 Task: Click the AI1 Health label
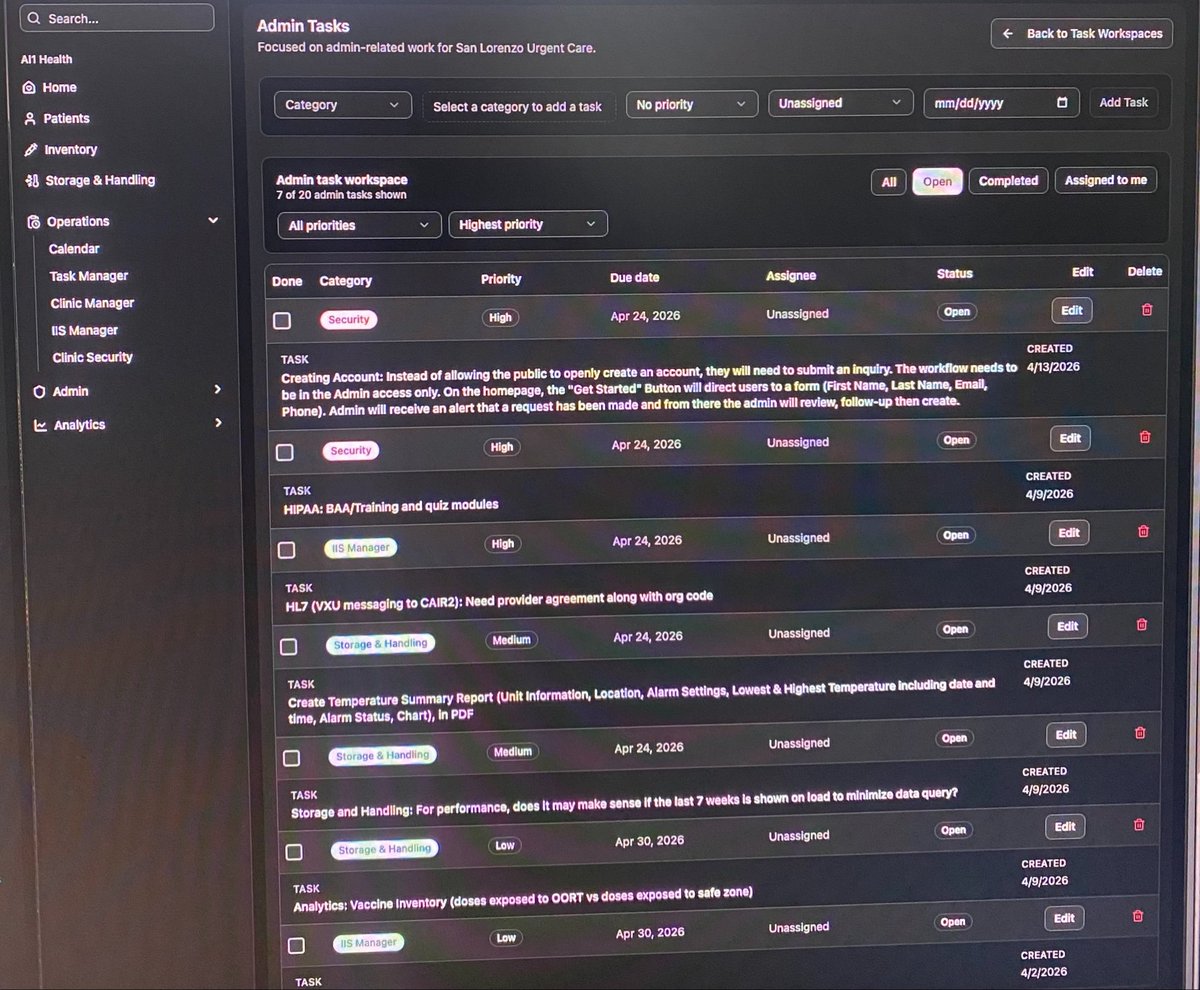[x=46, y=60]
